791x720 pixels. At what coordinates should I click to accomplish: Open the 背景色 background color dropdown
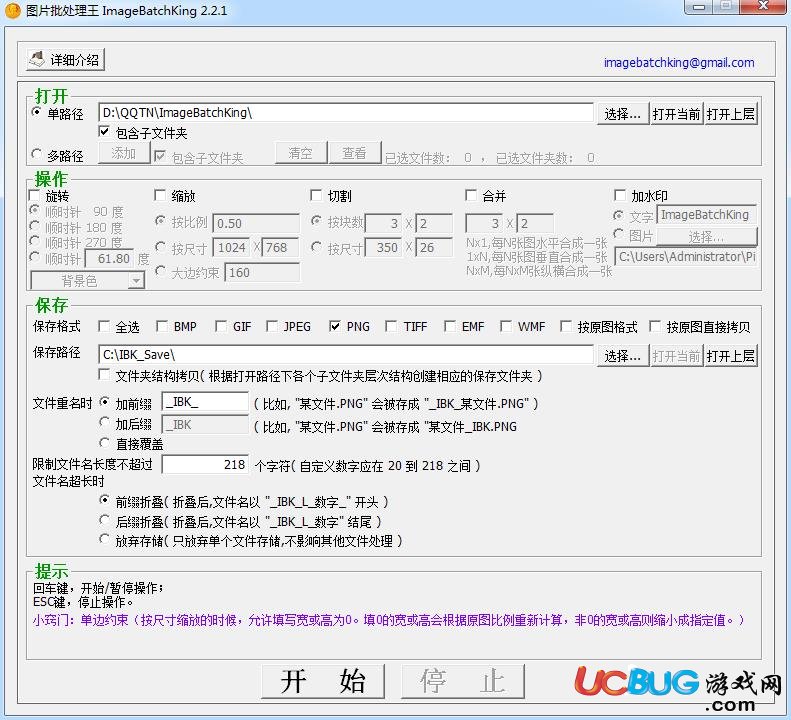(x=88, y=281)
